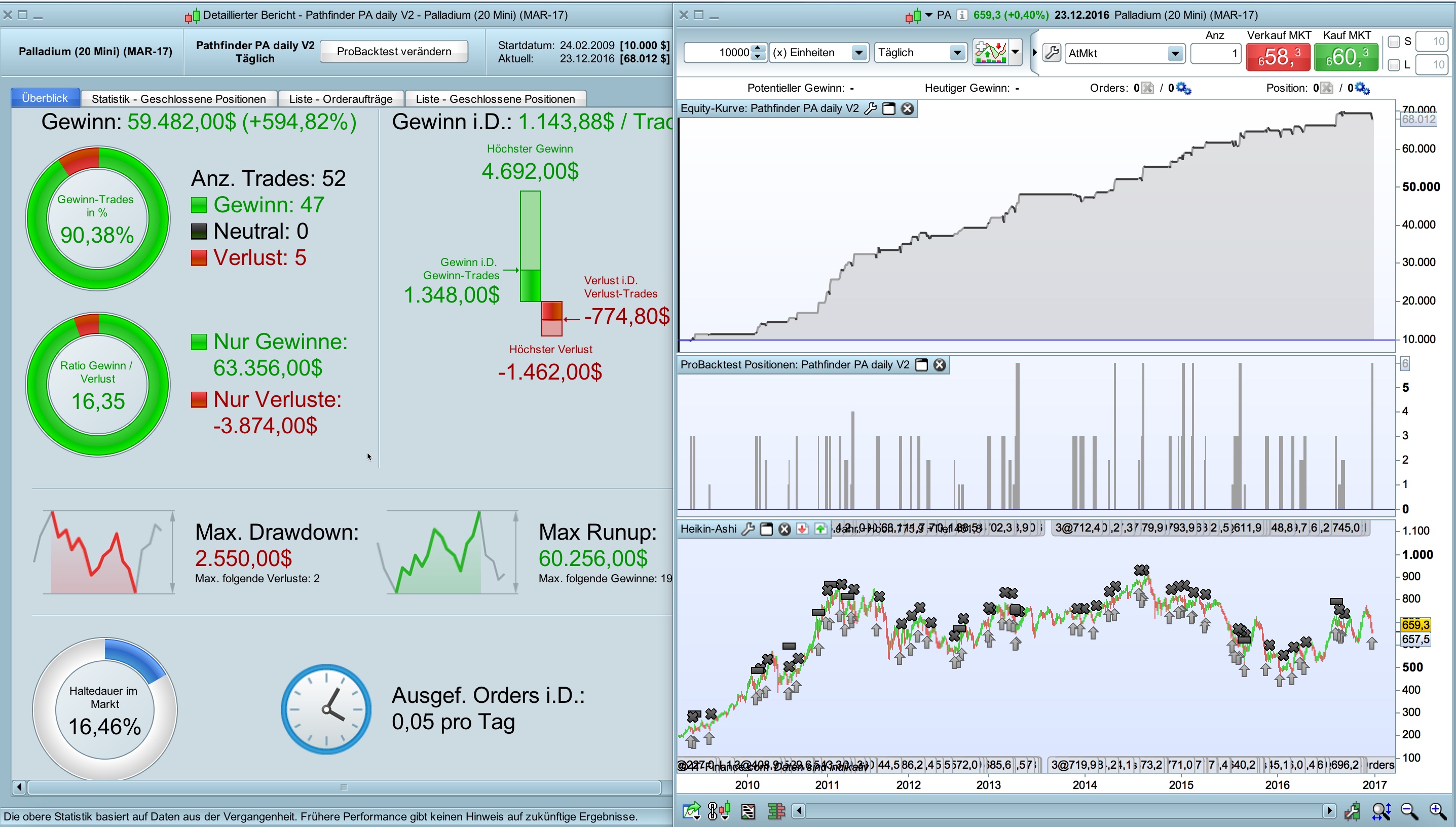Click the Heikin-Ashi green up arrow icon
This screenshot has width=1456, height=827.
click(x=820, y=529)
